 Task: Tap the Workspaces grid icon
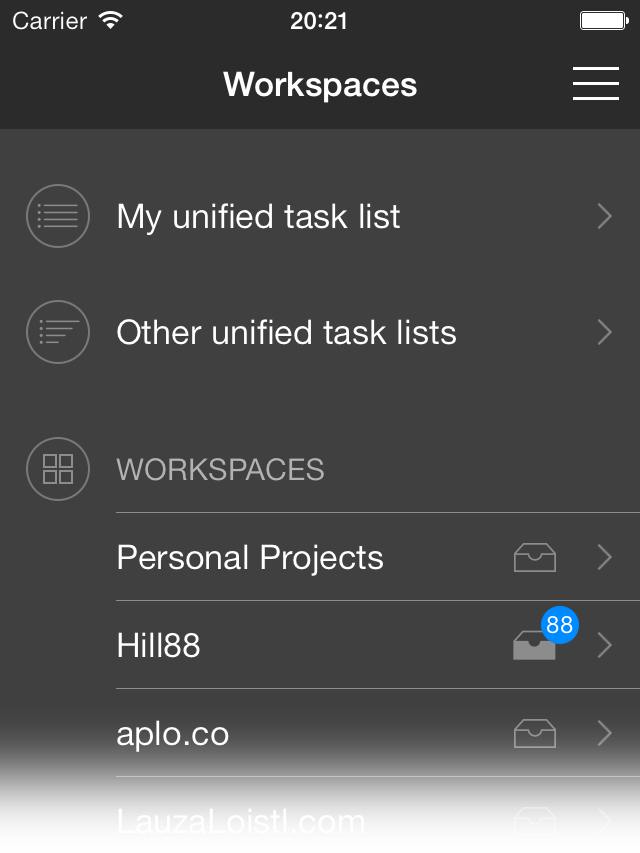point(58,469)
